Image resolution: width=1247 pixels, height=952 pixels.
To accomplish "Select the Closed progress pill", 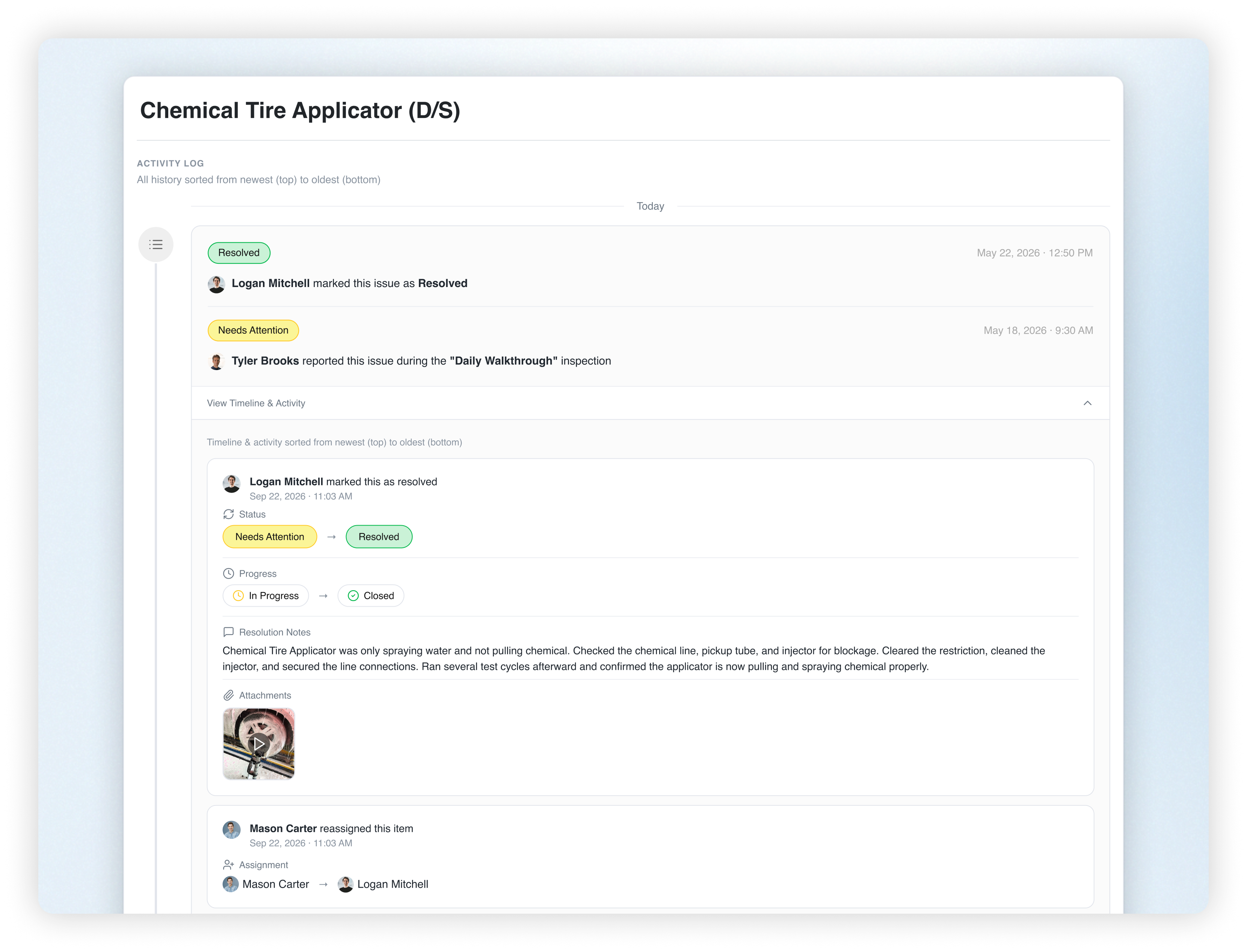I will tap(370, 595).
